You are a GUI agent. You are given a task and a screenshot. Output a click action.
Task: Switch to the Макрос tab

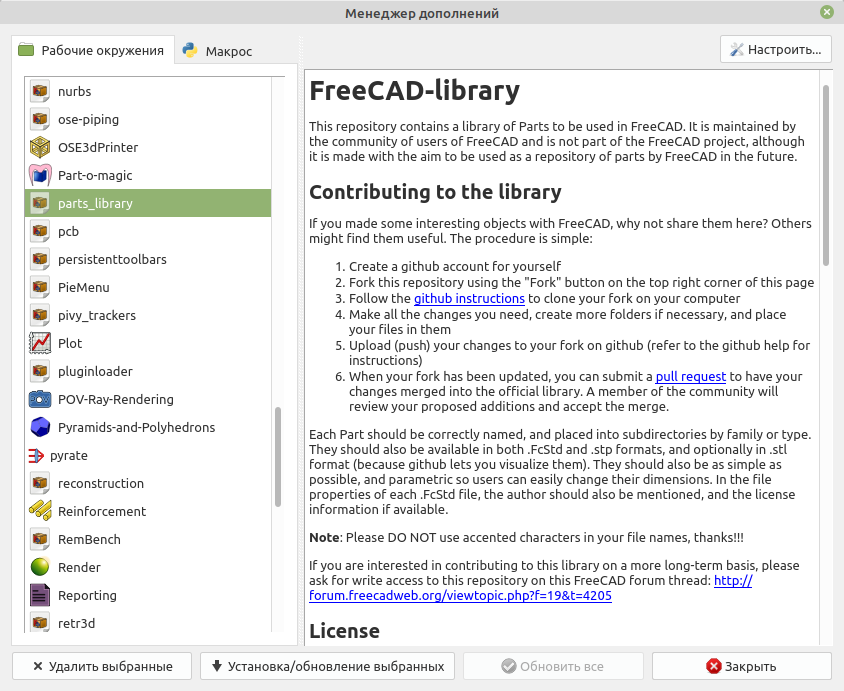coord(217,51)
